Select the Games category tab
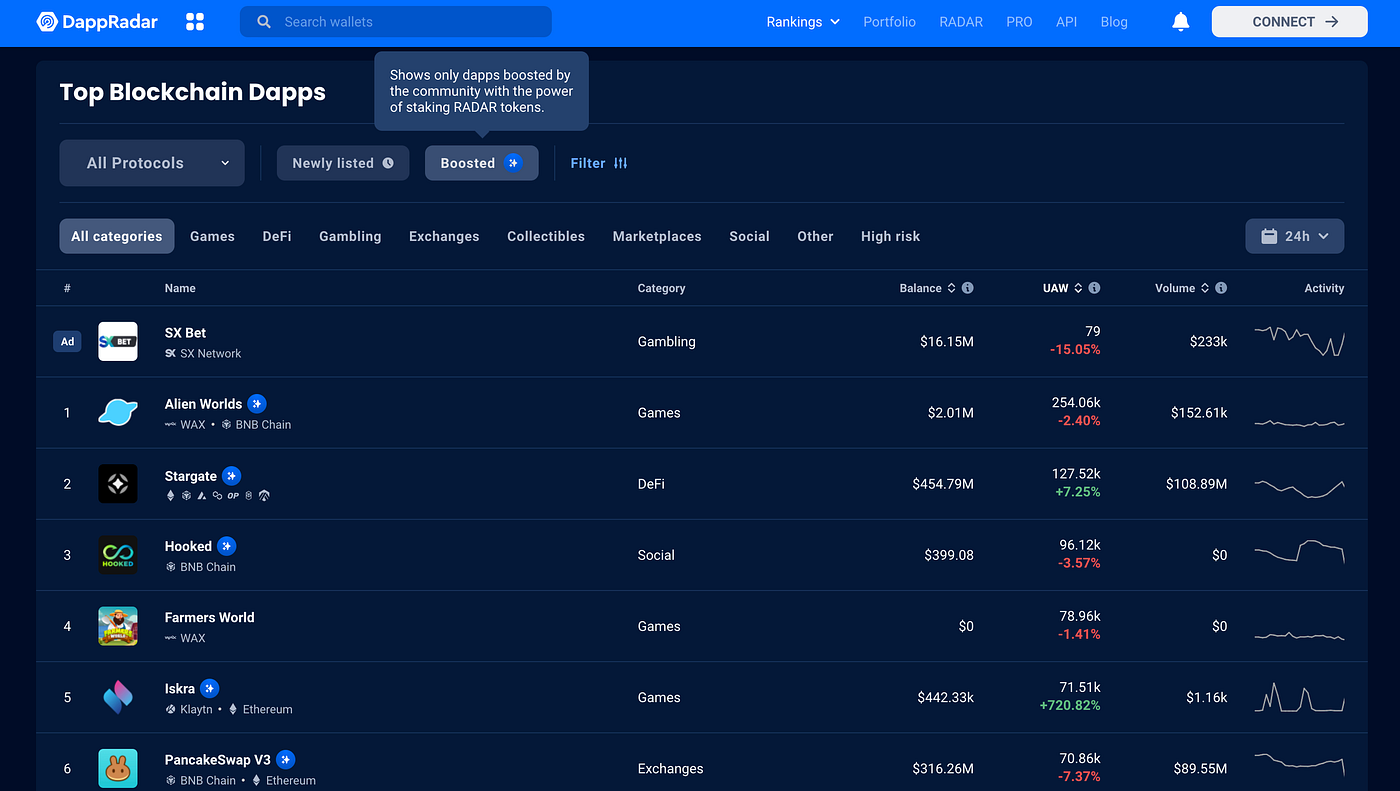The image size is (1400, 791). (x=212, y=236)
